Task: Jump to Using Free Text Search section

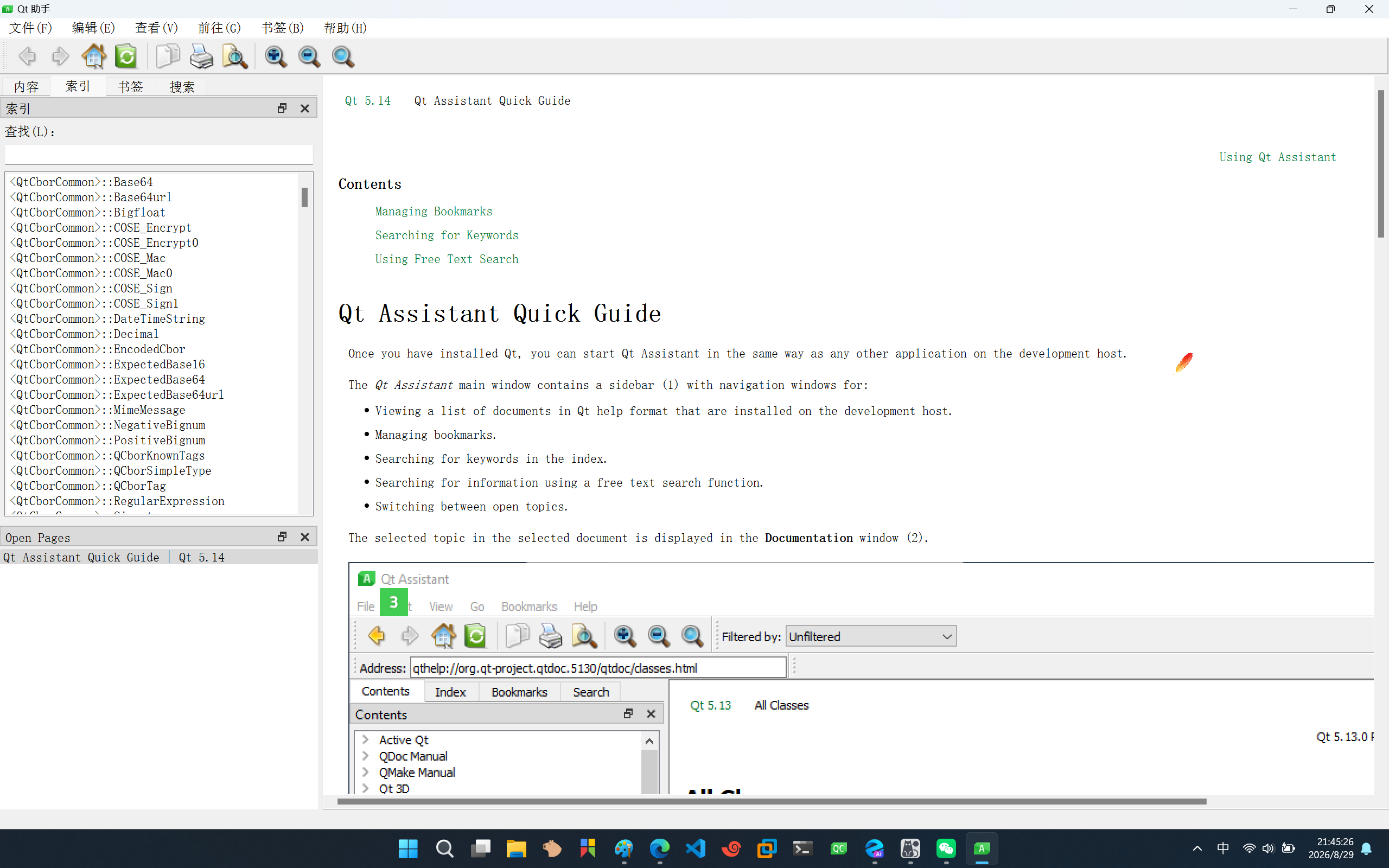Action: [x=447, y=259]
